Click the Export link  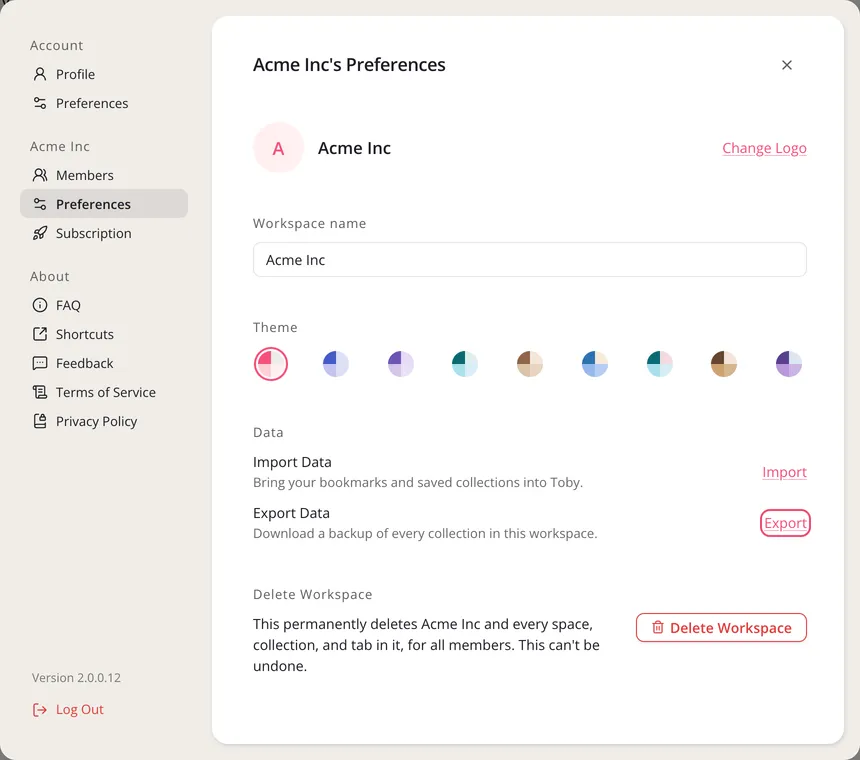click(x=785, y=523)
